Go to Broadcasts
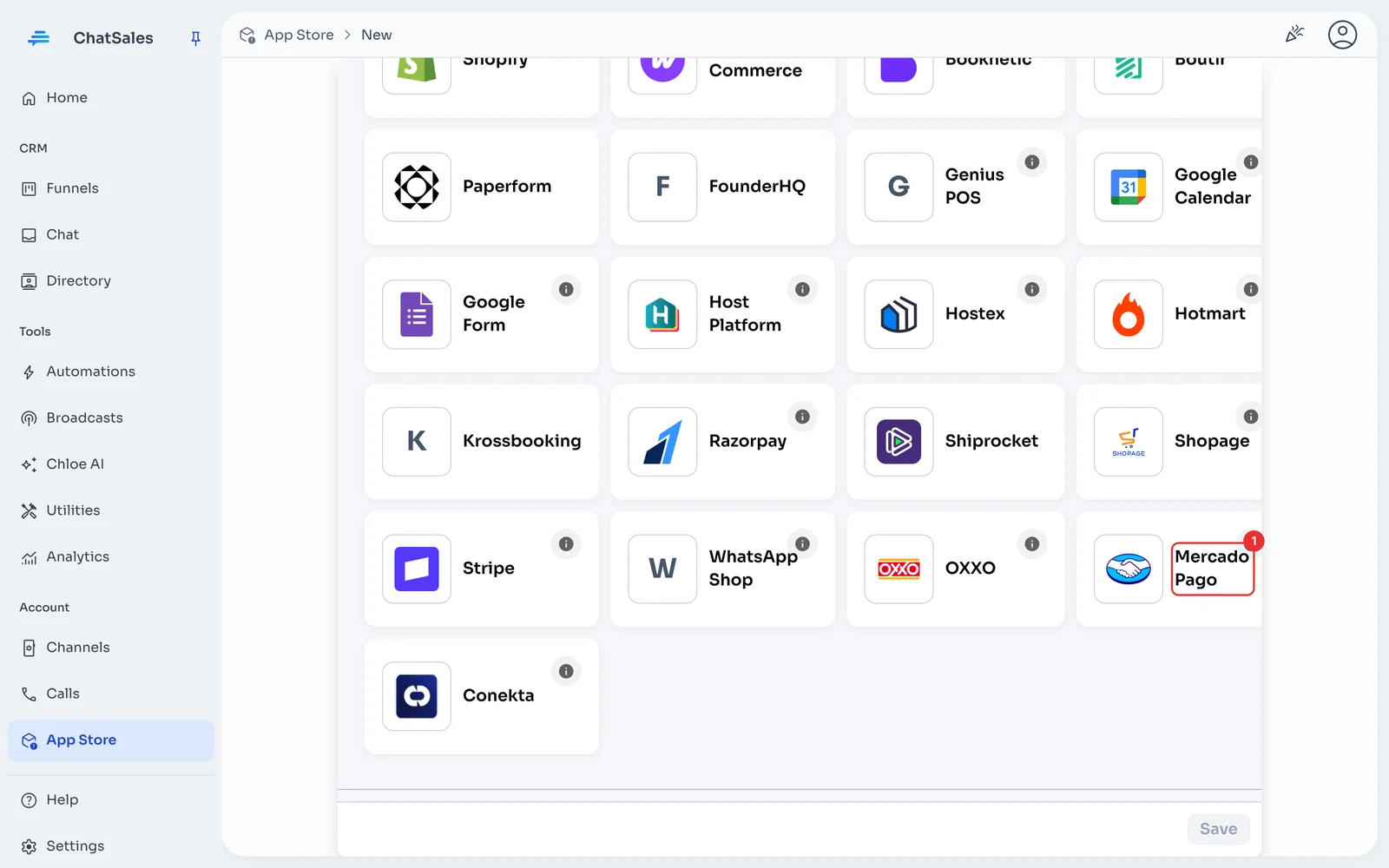1389x868 pixels. coord(110,418)
